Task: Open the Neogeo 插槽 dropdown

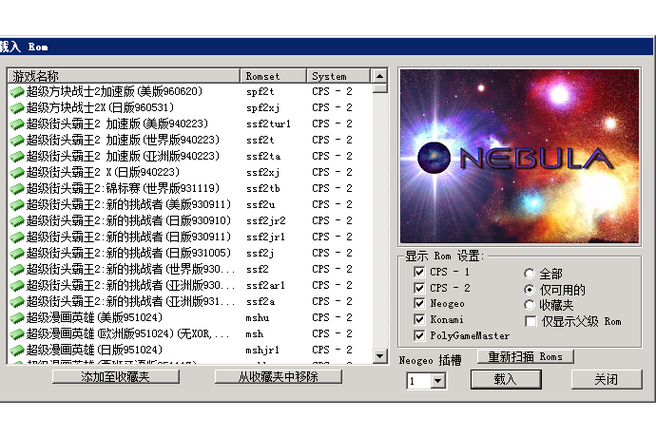Action: click(x=438, y=381)
